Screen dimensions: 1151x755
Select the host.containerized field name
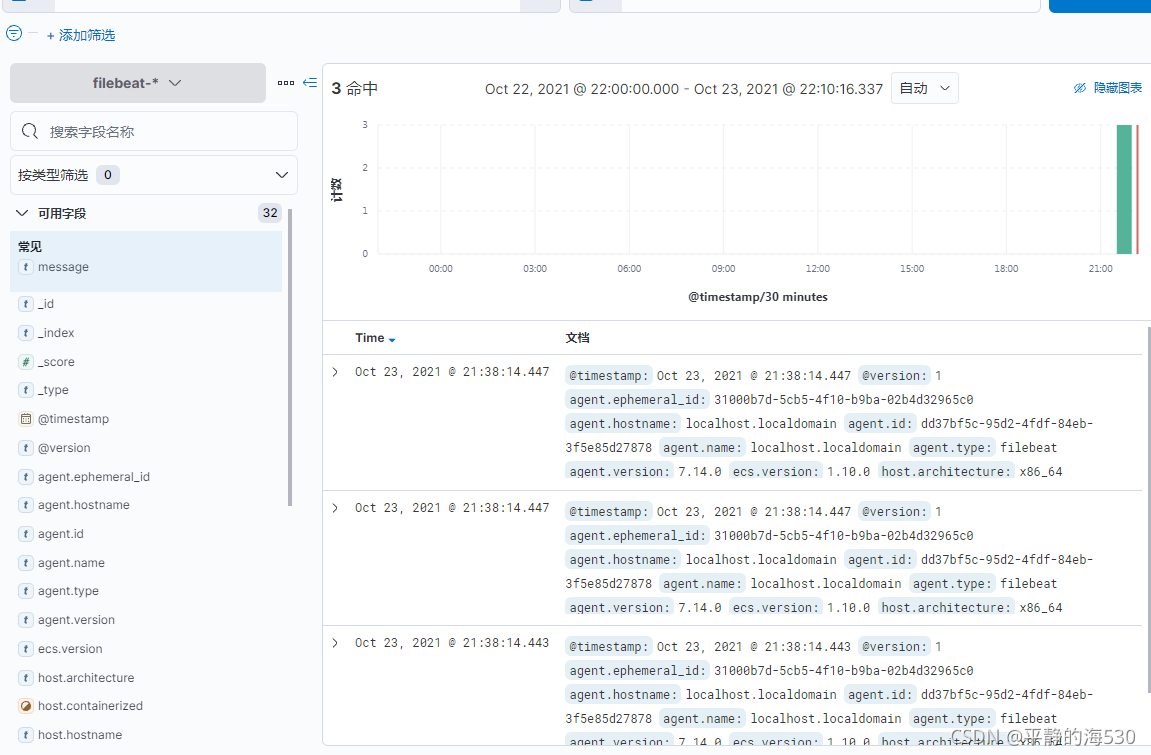tap(90, 706)
